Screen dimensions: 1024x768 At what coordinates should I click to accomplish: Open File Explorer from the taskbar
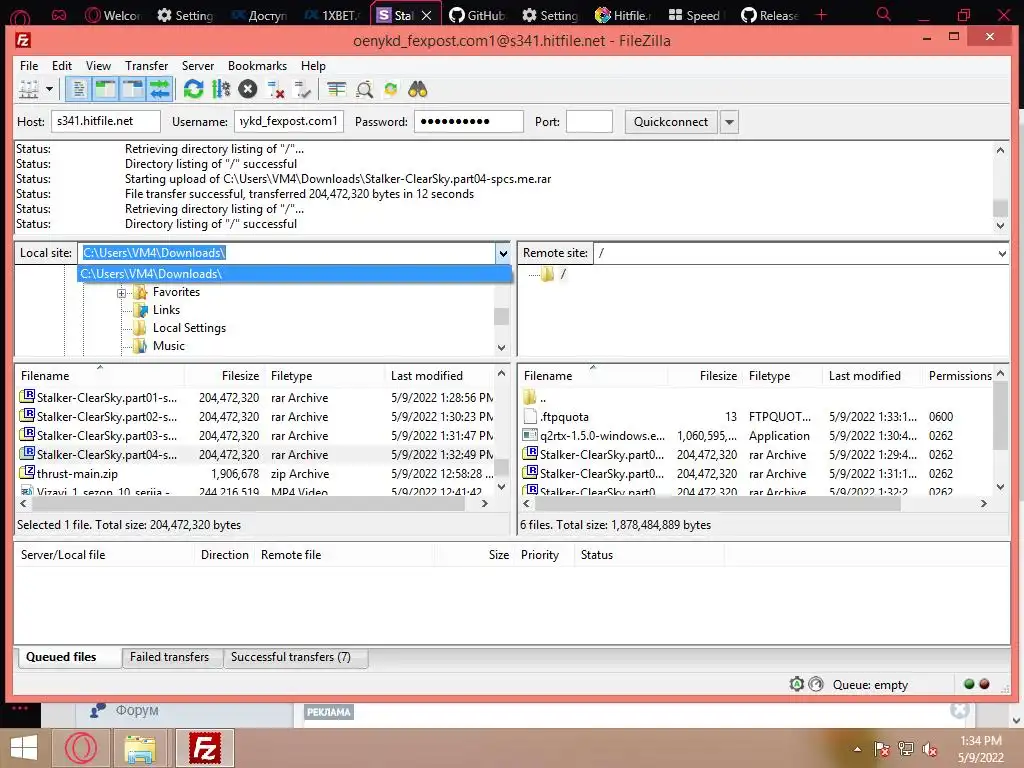(140, 748)
